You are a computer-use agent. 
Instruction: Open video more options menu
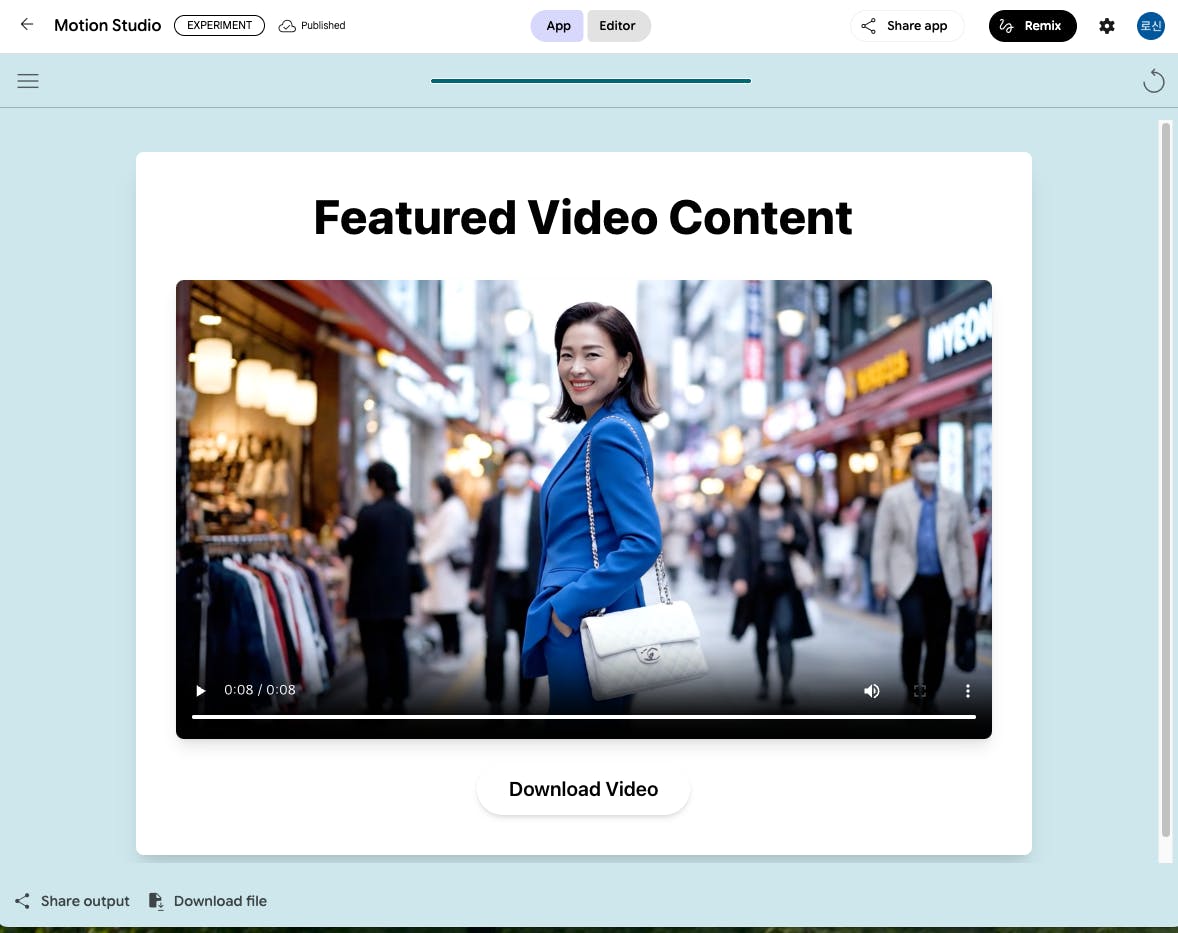[x=968, y=690]
